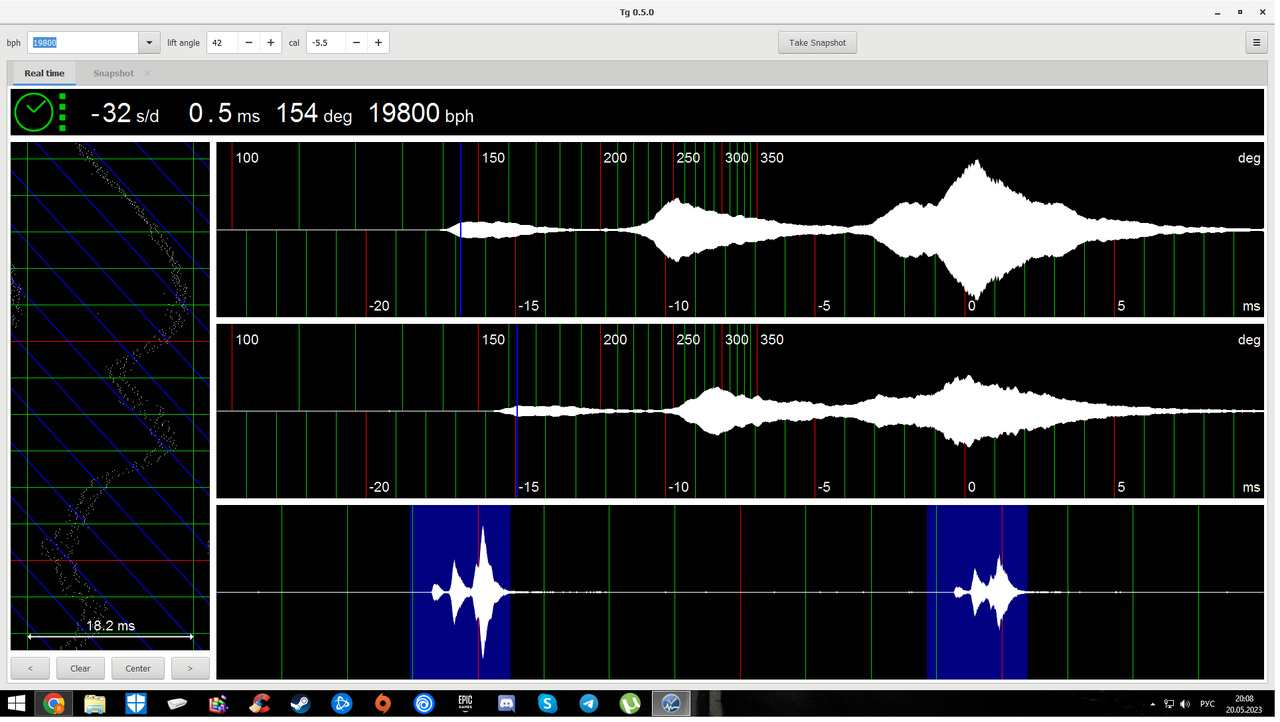Center the paper strip trace
The width and height of the screenshot is (1280, 722).
(x=138, y=668)
